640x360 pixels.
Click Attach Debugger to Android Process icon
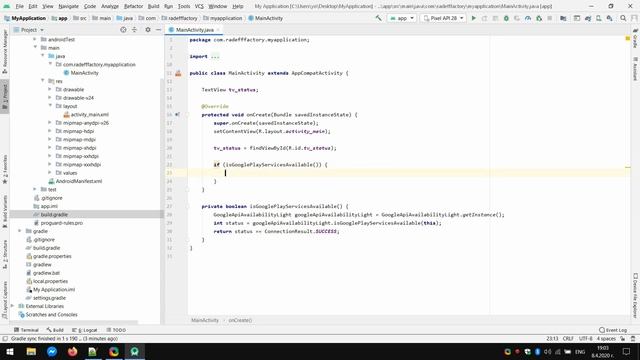coord(539,18)
